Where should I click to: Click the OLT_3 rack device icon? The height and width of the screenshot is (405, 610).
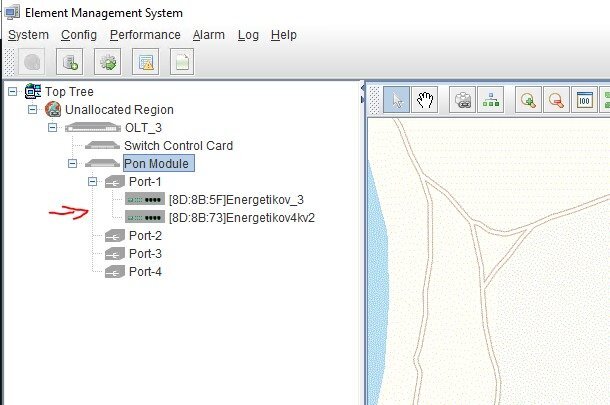tap(93, 128)
